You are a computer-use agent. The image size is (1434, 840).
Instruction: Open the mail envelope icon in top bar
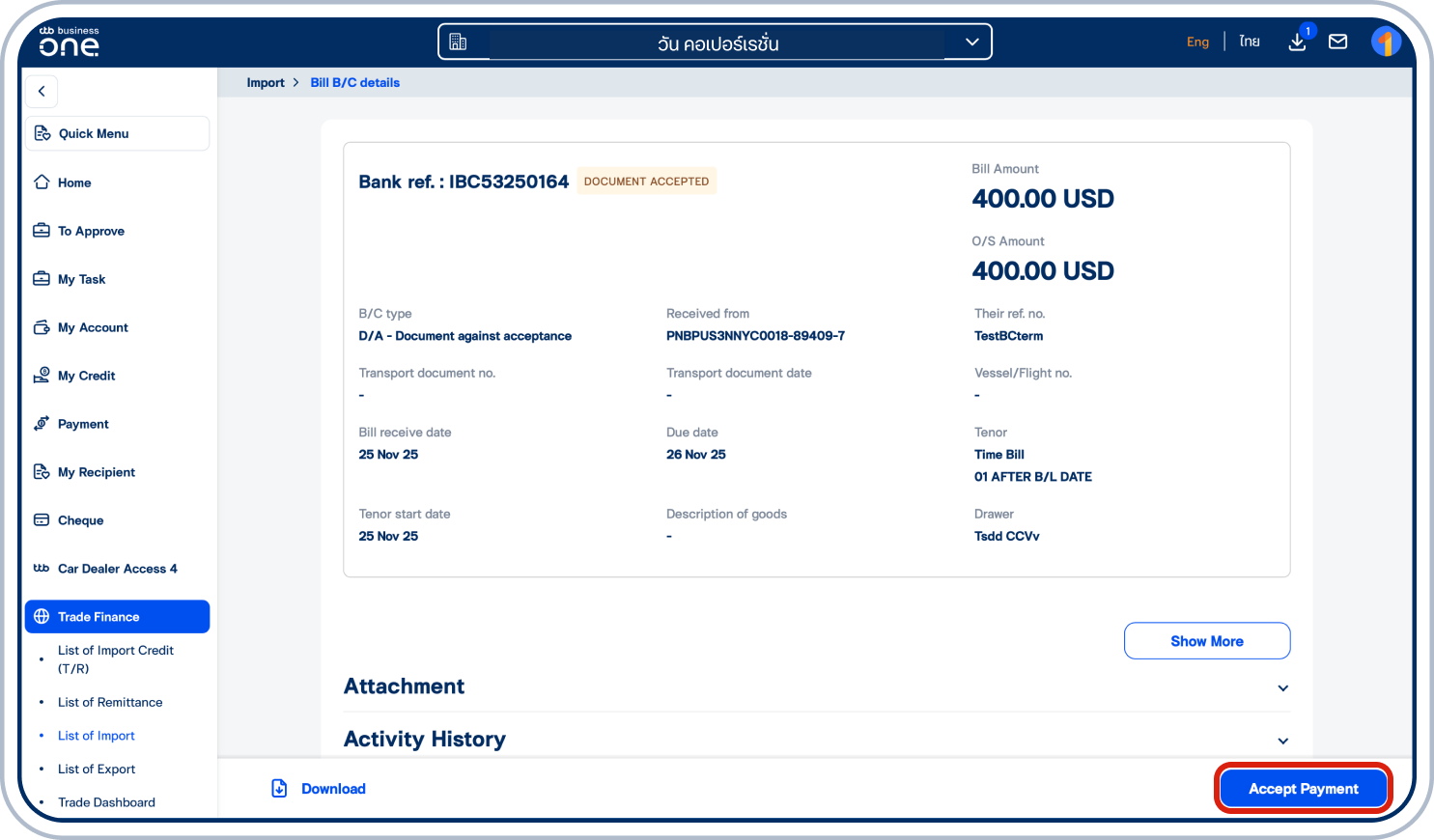click(1337, 42)
